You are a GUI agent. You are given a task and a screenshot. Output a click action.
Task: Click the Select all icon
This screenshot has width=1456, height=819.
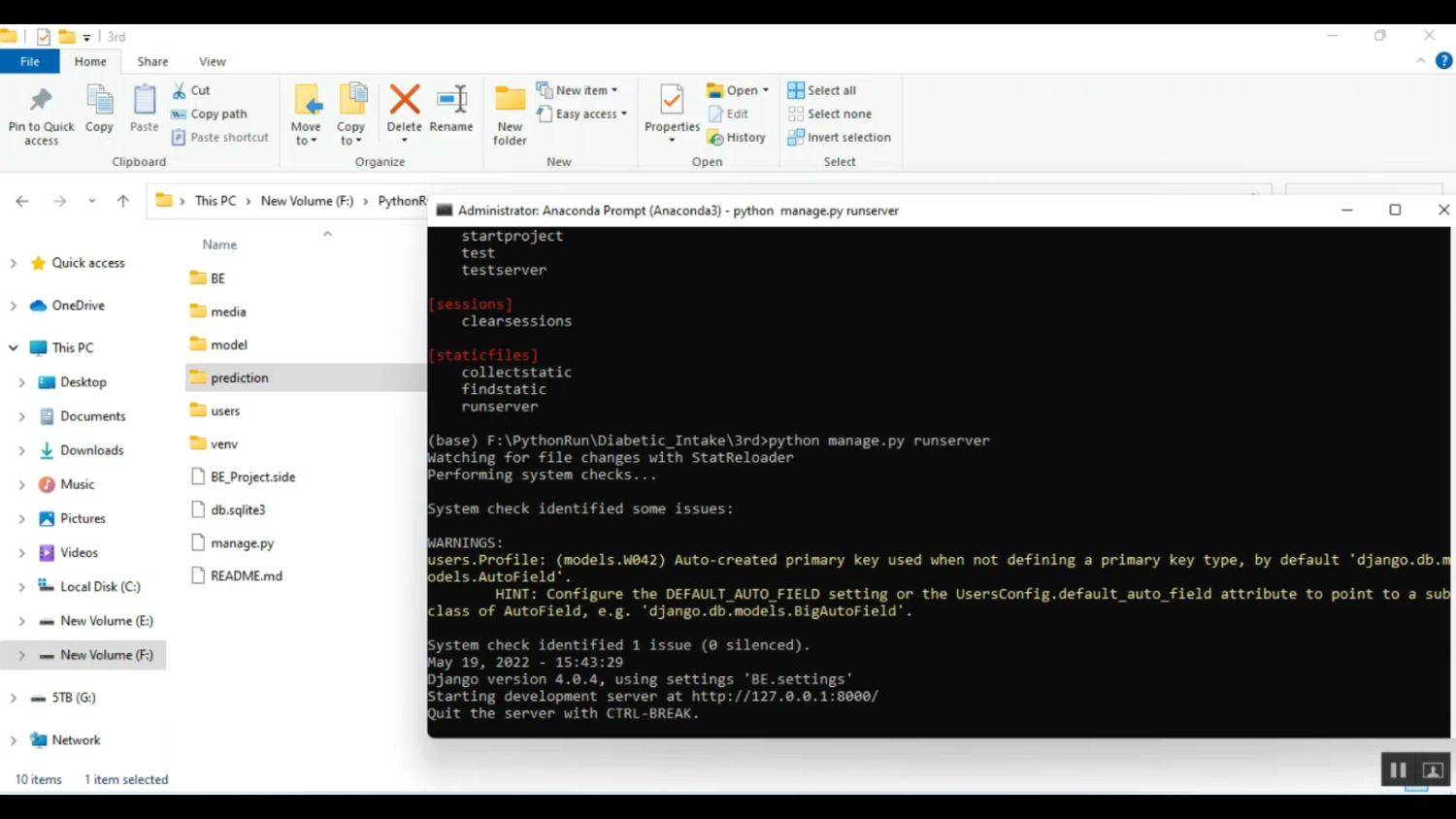796,90
